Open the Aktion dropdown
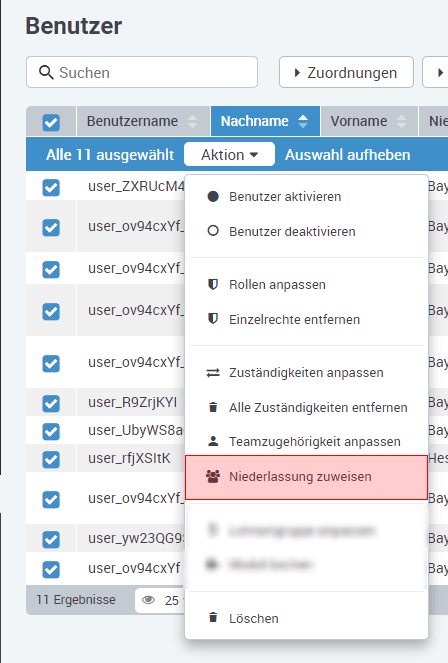448x663 pixels. click(x=229, y=155)
